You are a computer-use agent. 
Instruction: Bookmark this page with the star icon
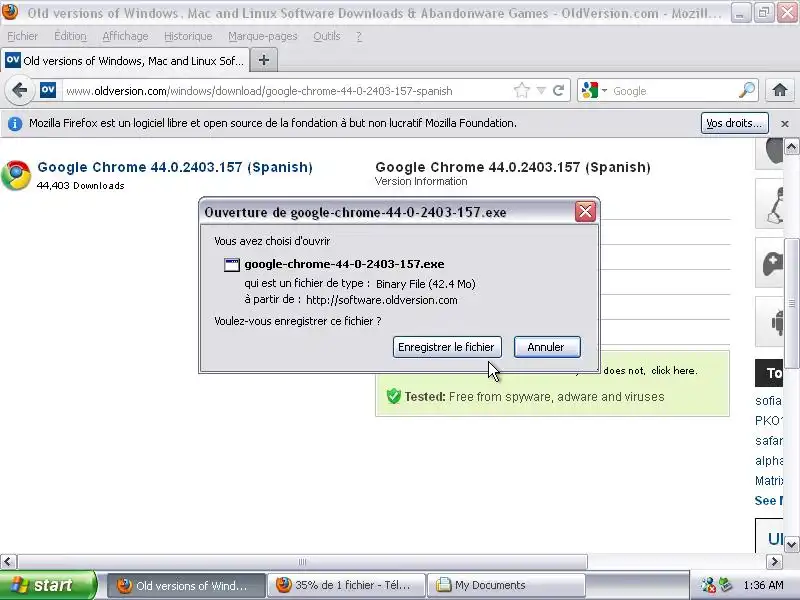[521, 91]
